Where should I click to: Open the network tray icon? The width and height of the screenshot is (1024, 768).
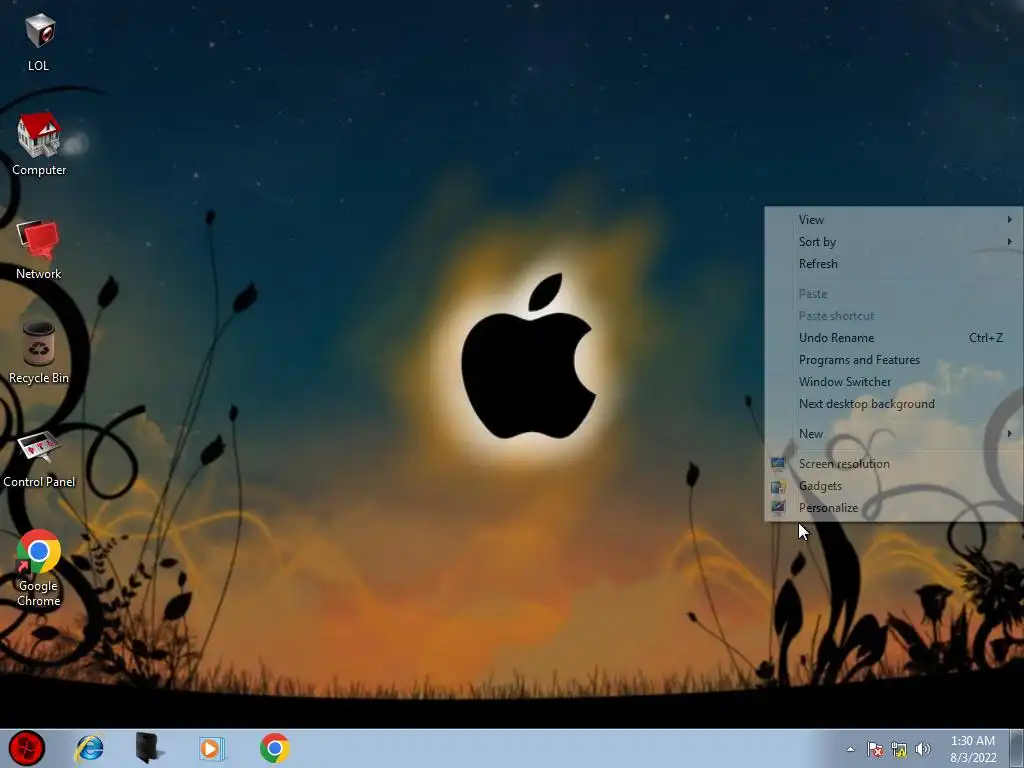(899, 749)
